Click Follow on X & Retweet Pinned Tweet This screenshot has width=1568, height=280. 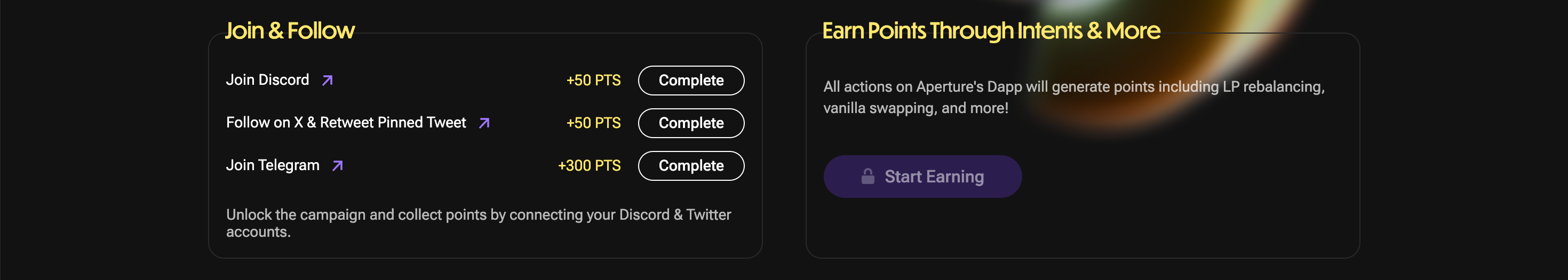tap(346, 122)
